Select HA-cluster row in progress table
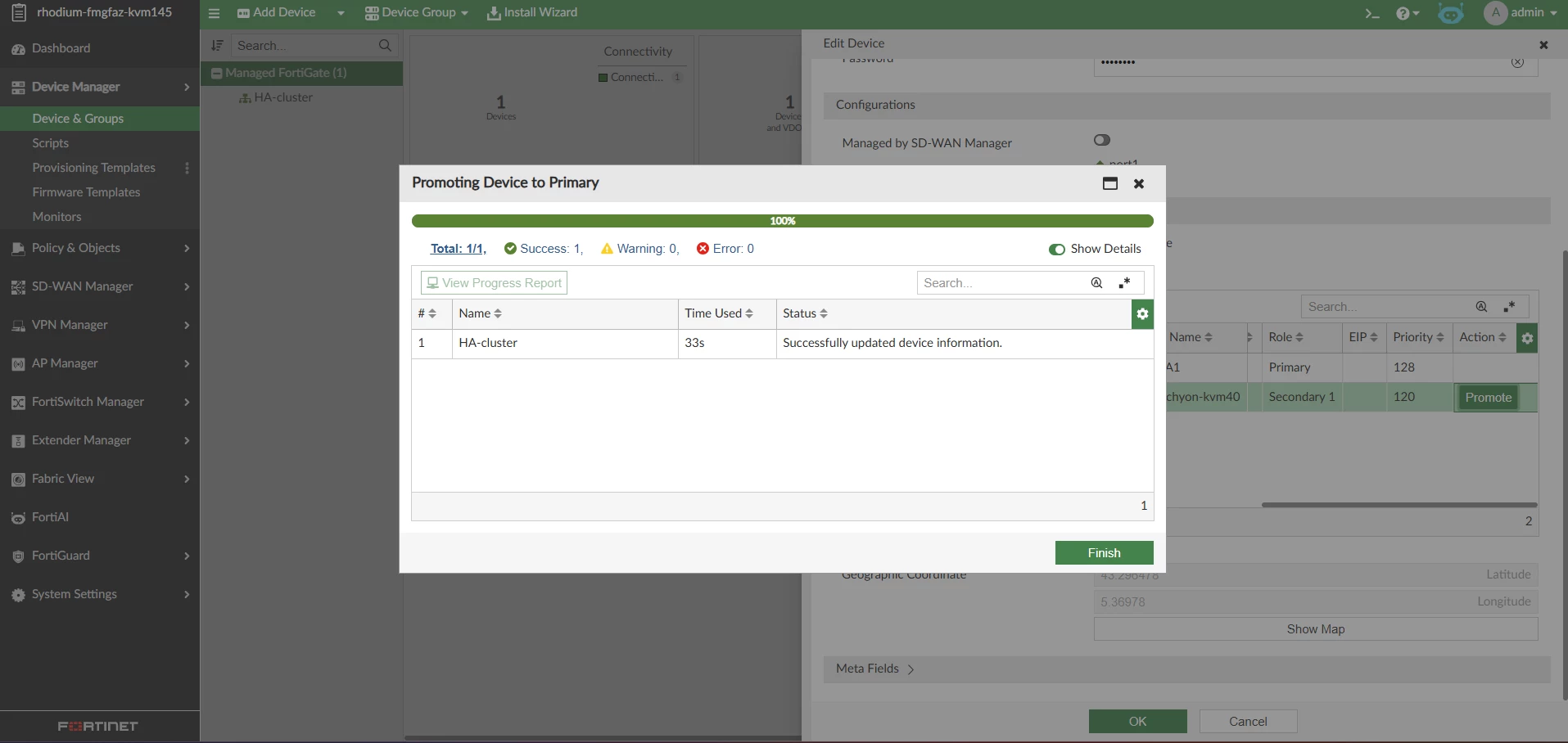Image resolution: width=1568 pixels, height=743 pixels. click(782, 344)
